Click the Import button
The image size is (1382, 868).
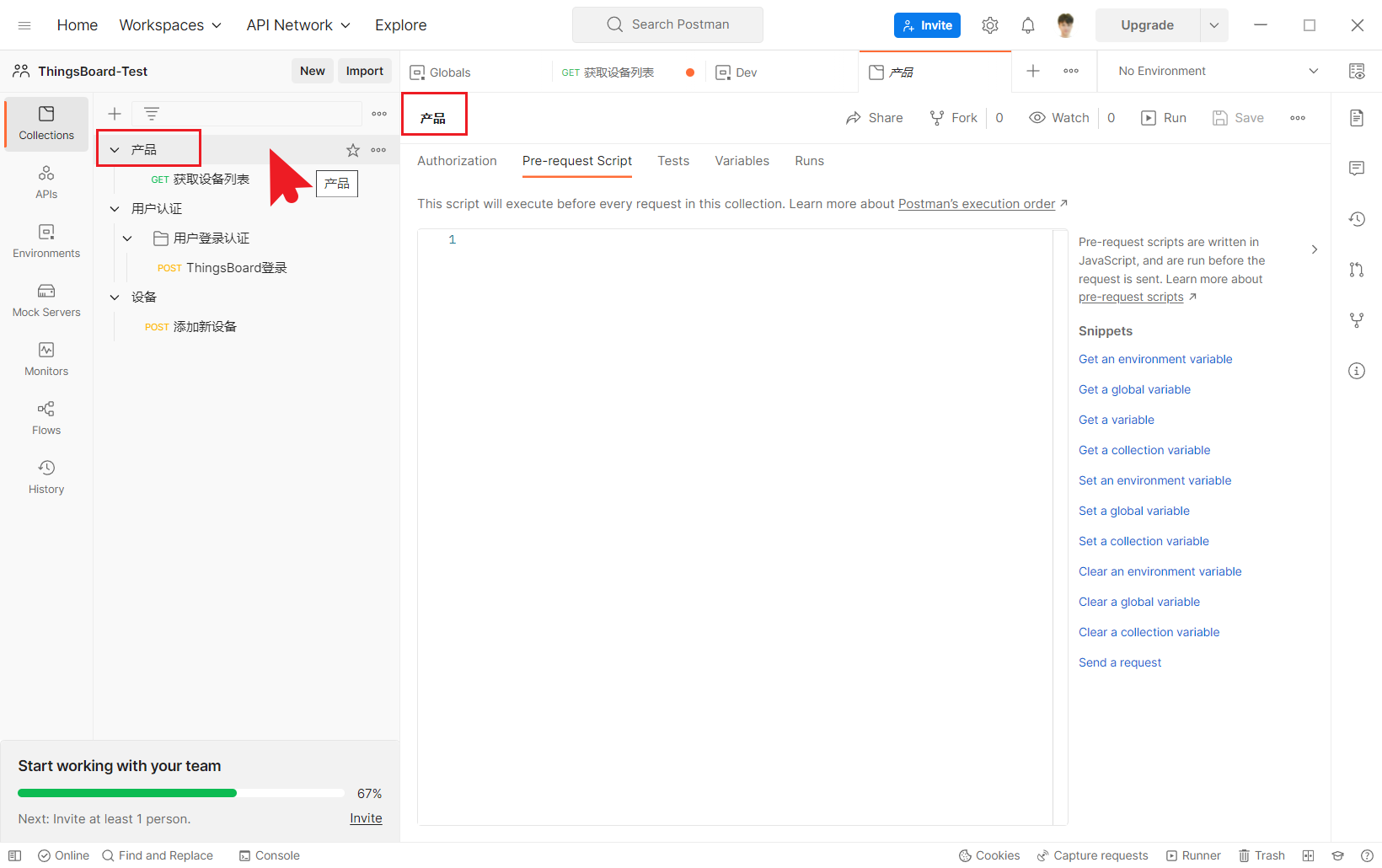(x=365, y=71)
